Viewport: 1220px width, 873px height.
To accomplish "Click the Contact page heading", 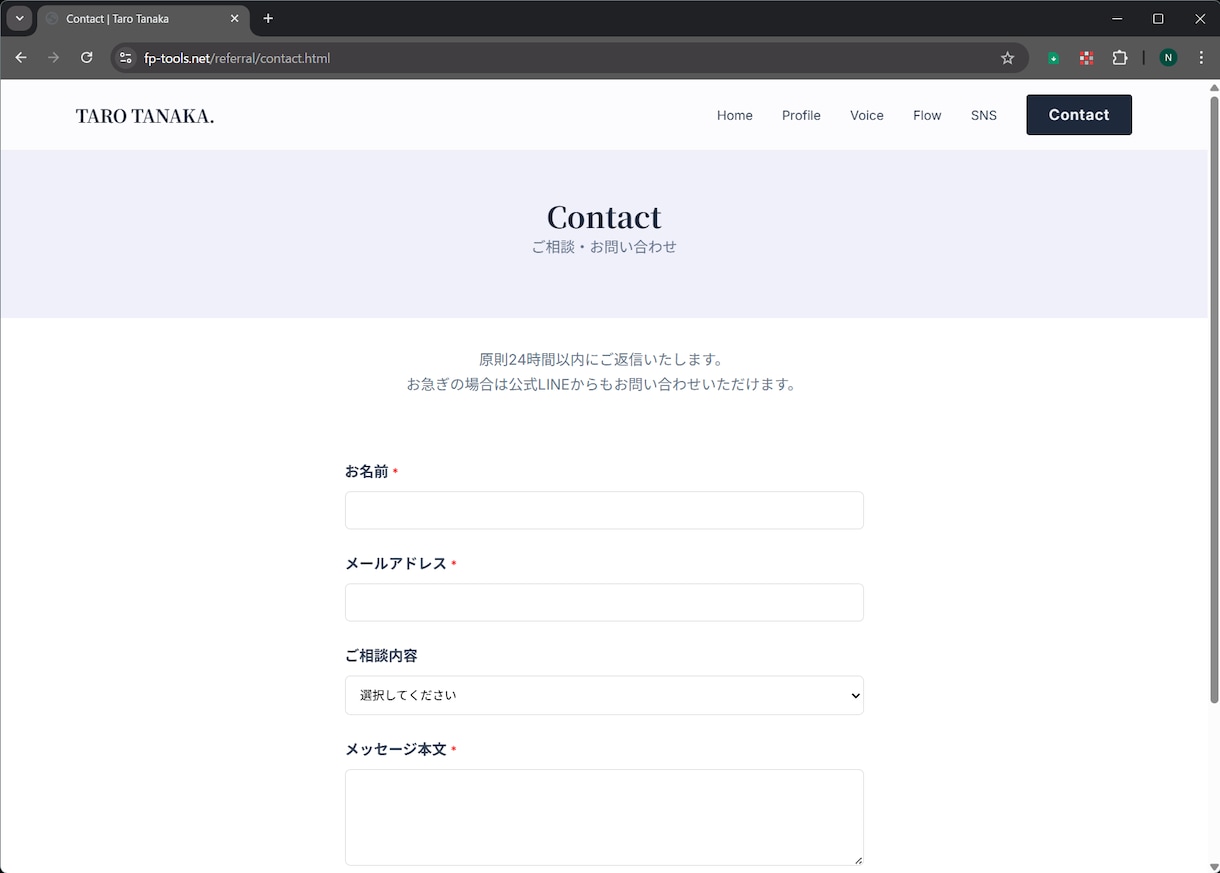I will (x=604, y=217).
